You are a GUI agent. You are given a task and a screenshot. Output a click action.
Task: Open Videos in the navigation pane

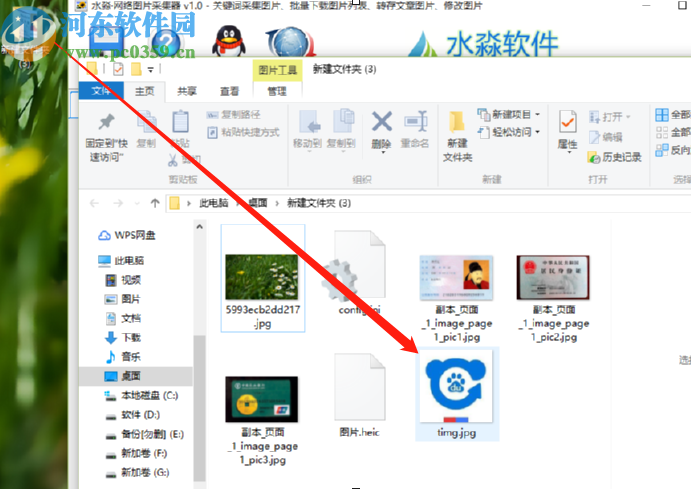(x=123, y=280)
